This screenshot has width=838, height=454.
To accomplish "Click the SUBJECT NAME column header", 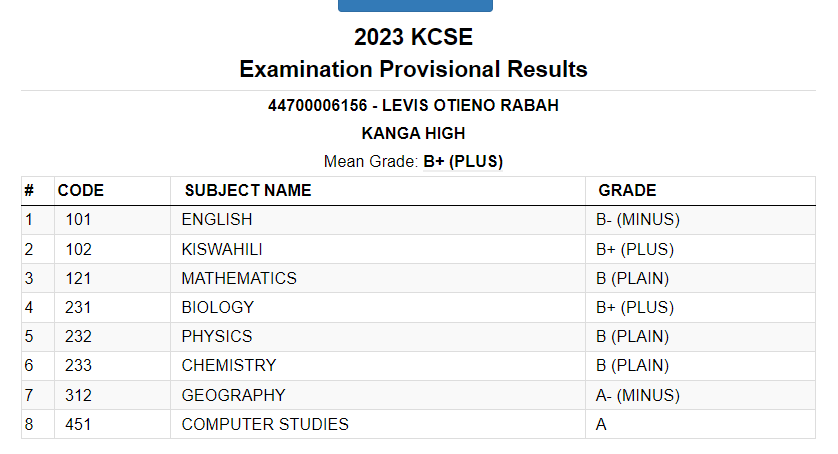I will point(248,190).
